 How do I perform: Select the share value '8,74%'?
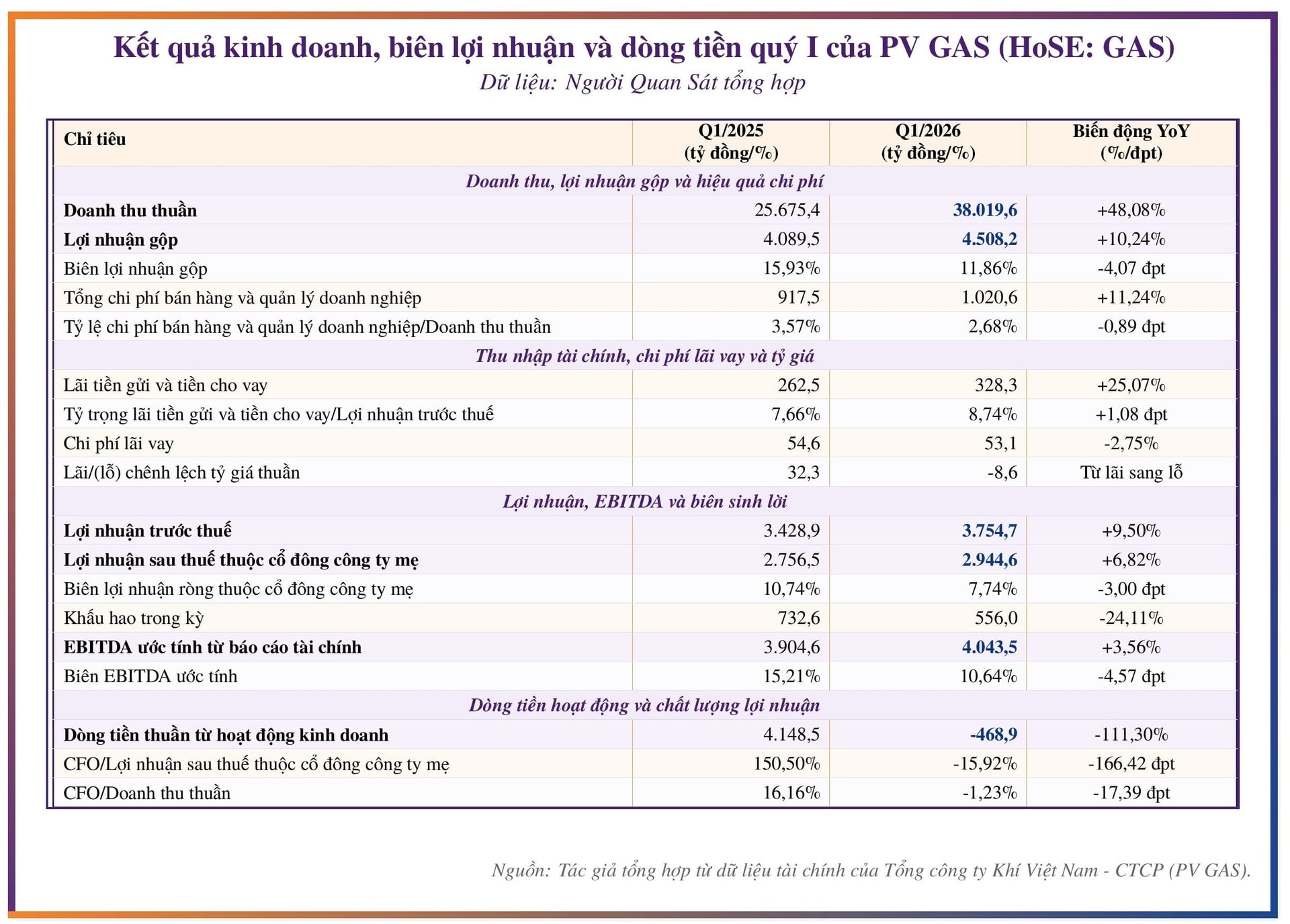coord(993,414)
